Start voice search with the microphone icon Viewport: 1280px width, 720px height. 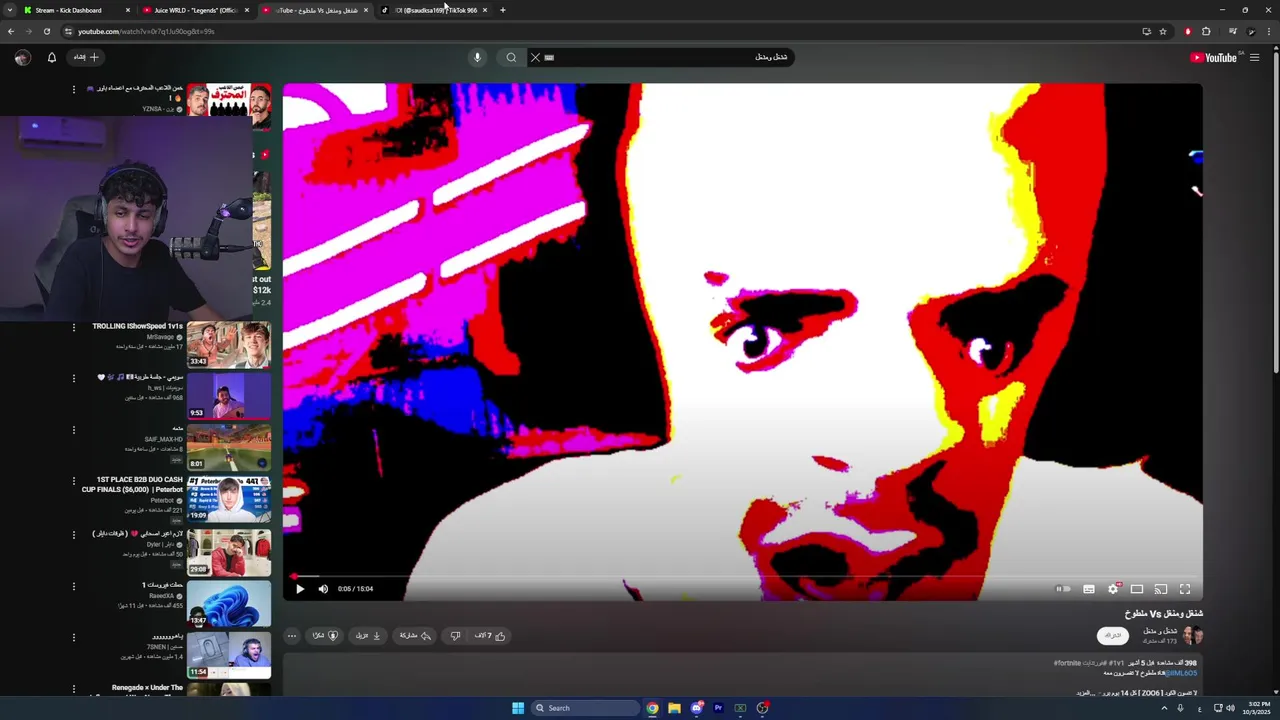477,57
